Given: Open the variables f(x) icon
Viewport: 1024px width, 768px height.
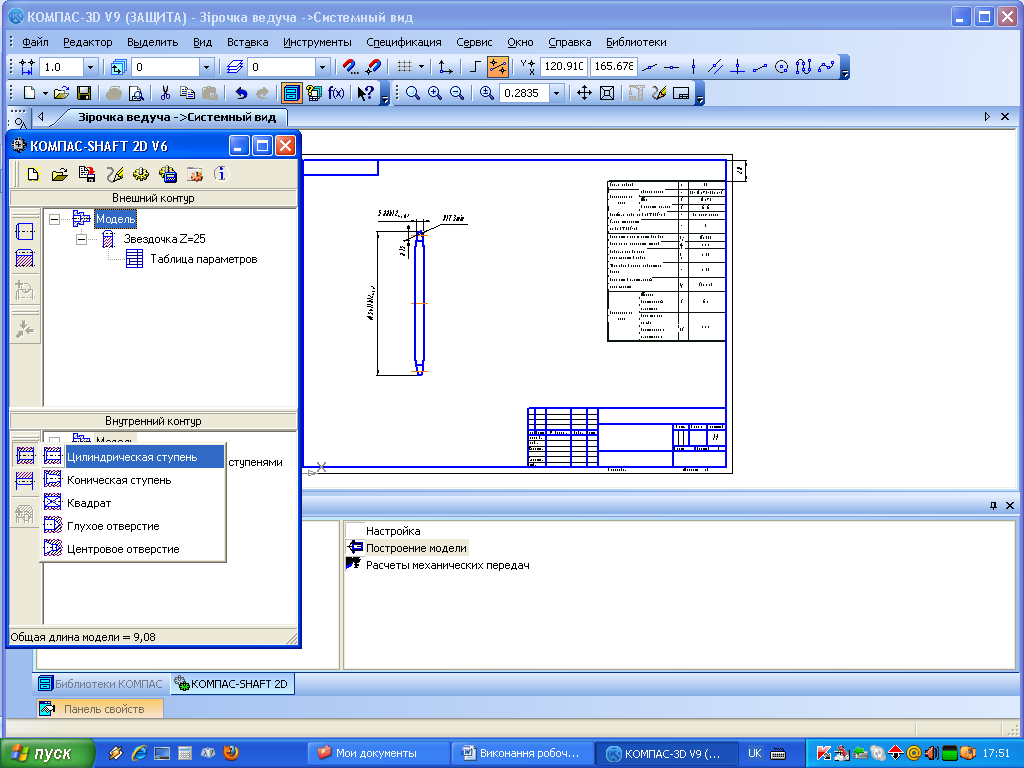Looking at the screenshot, I should click(x=336, y=93).
